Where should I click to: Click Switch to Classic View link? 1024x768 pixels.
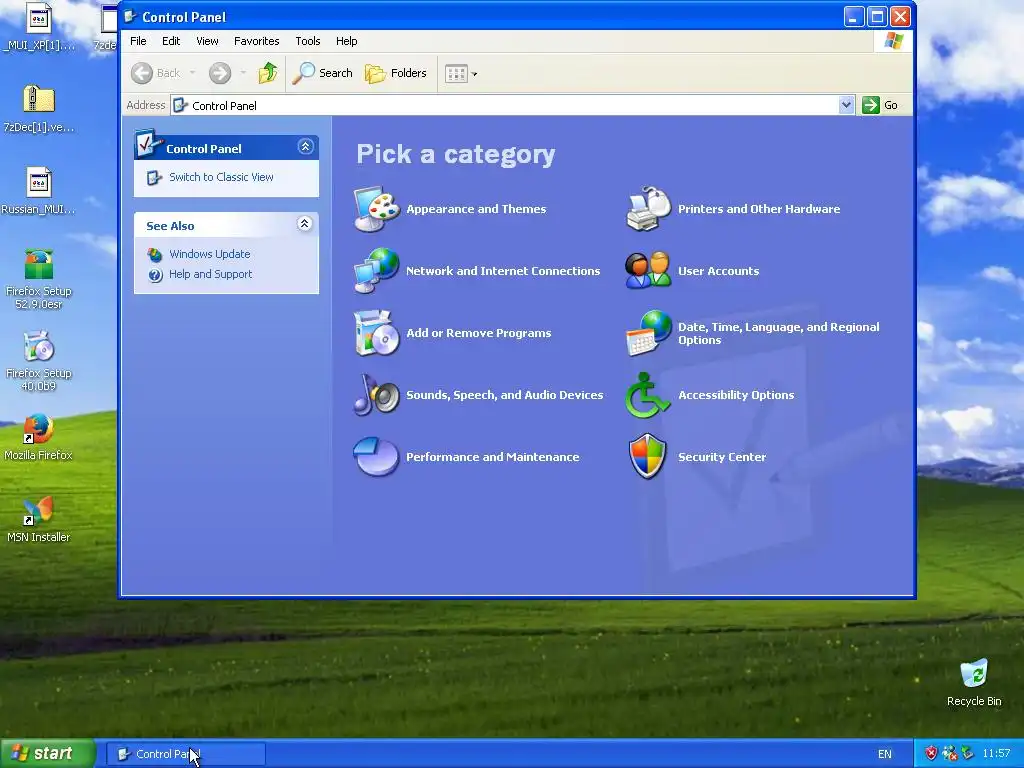(x=221, y=177)
